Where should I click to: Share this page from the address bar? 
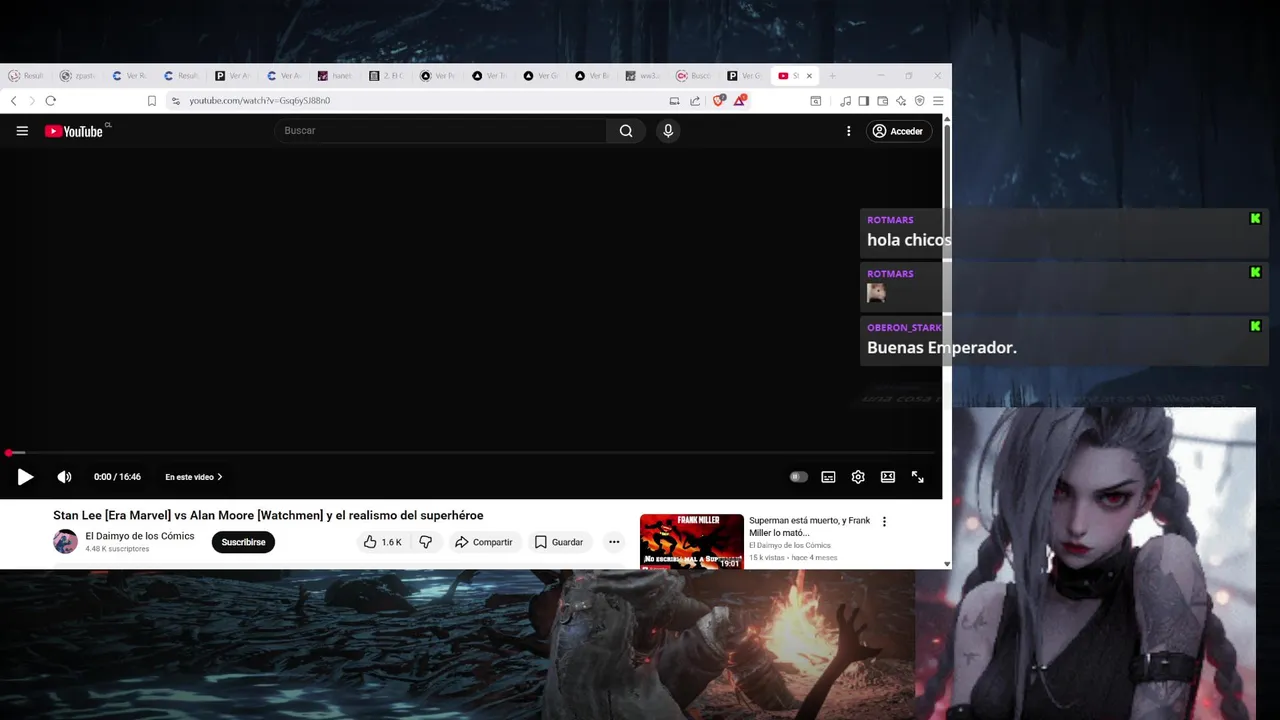[695, 101]
